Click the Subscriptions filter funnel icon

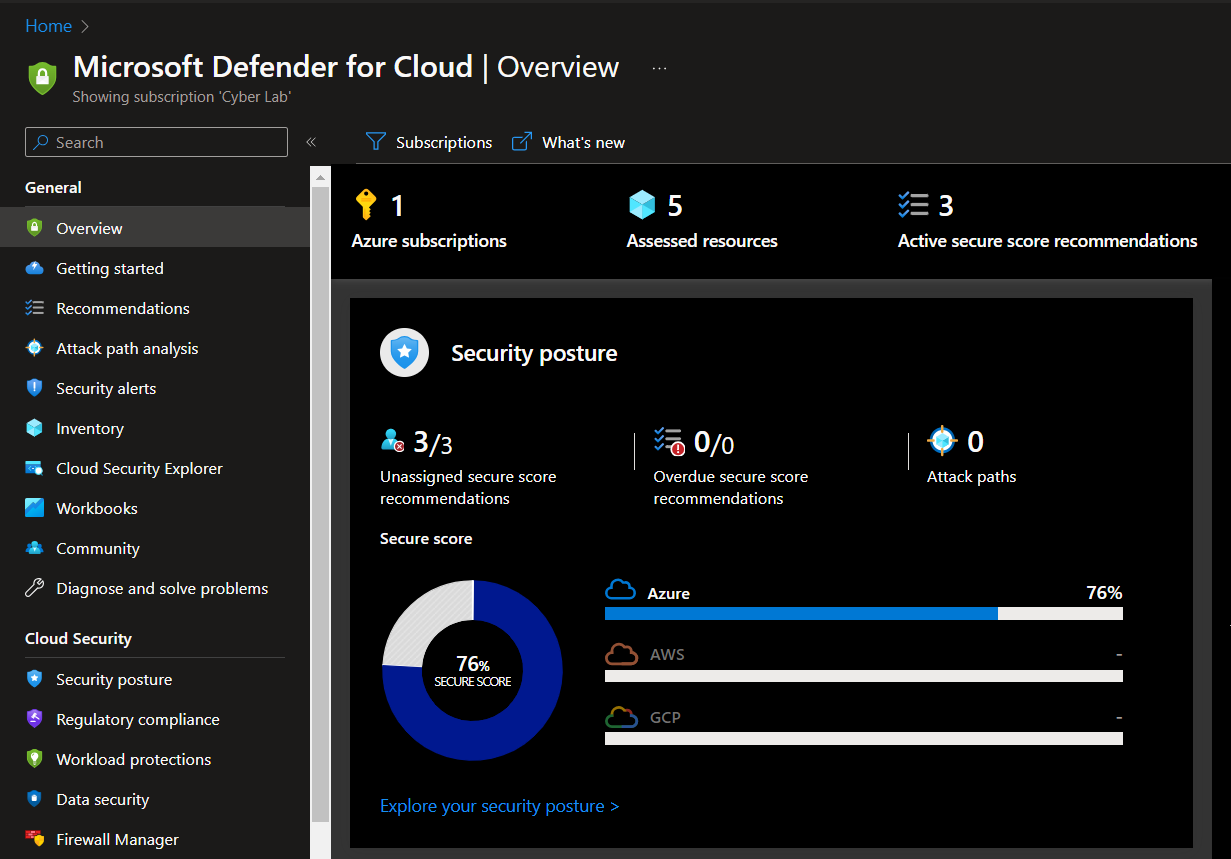coord(375,142)
